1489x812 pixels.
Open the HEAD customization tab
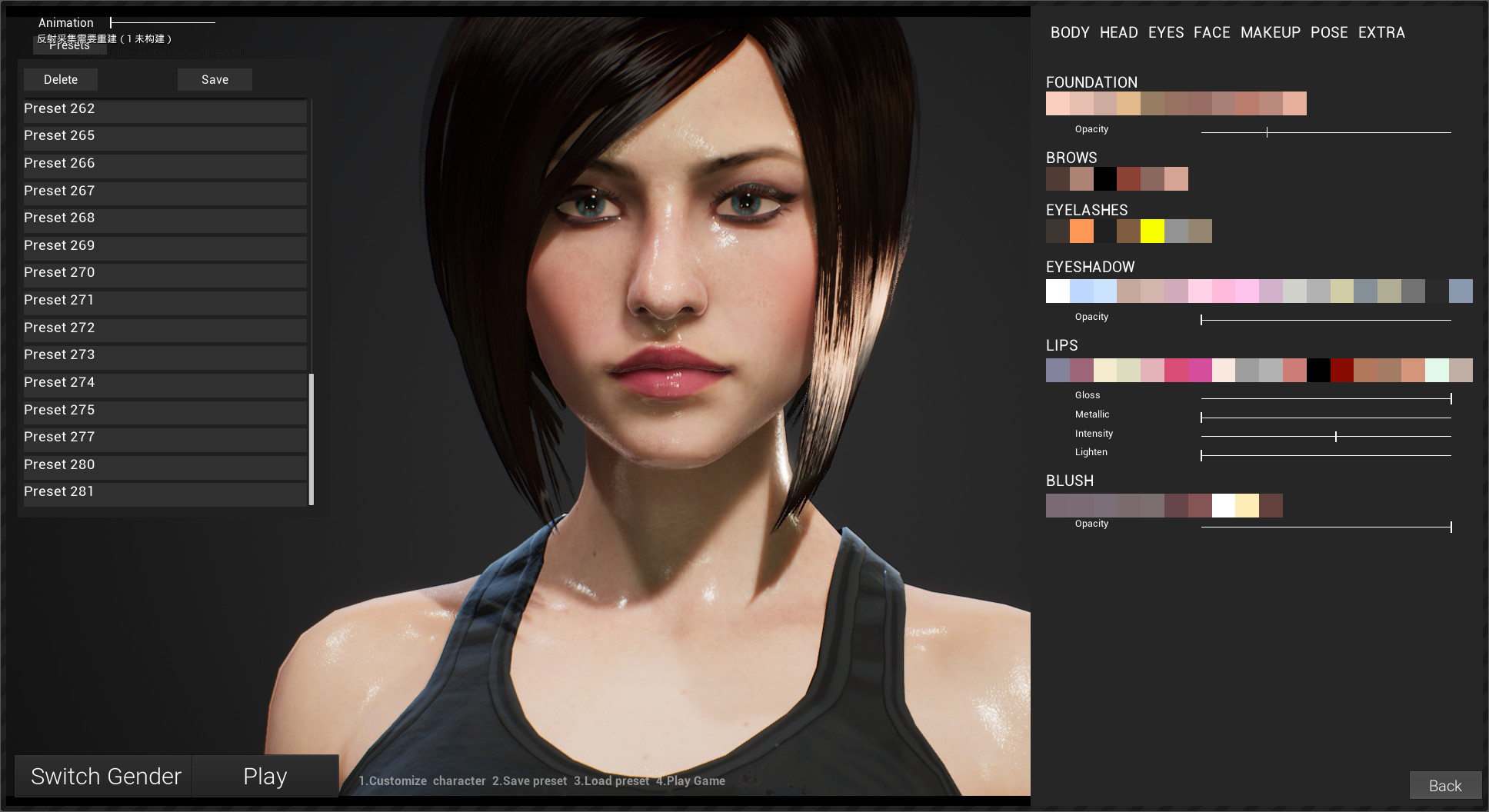(1119, 32)
